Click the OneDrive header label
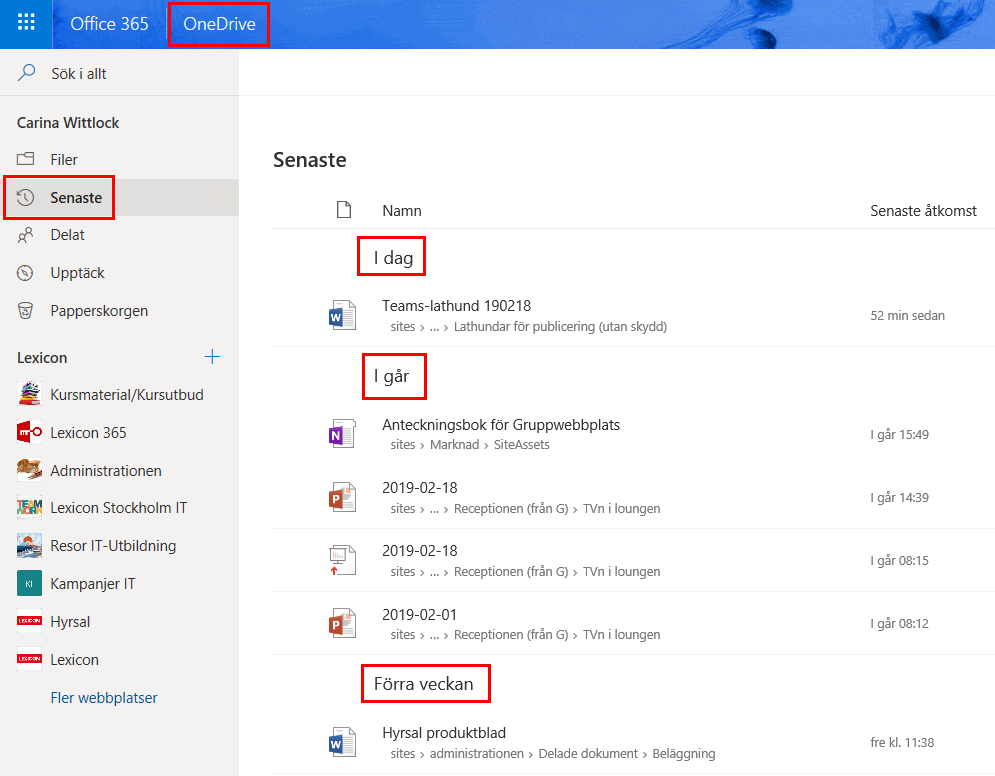 220,23
